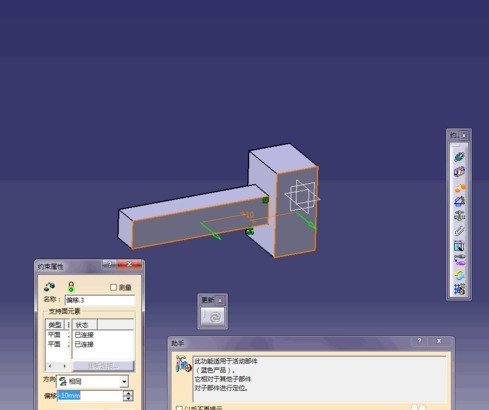Click the 偏移 value stepper arrows
Screen dimensions: 489x410
128,396
